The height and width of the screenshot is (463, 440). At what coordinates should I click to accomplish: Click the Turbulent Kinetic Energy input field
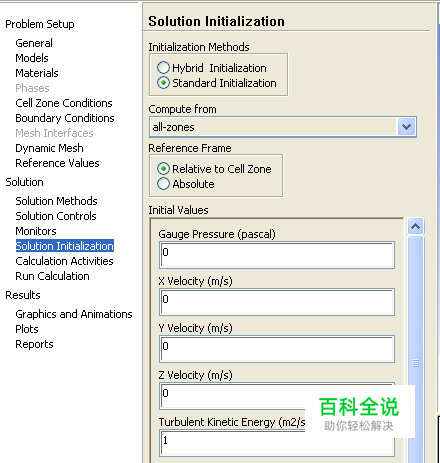point(277,443)
